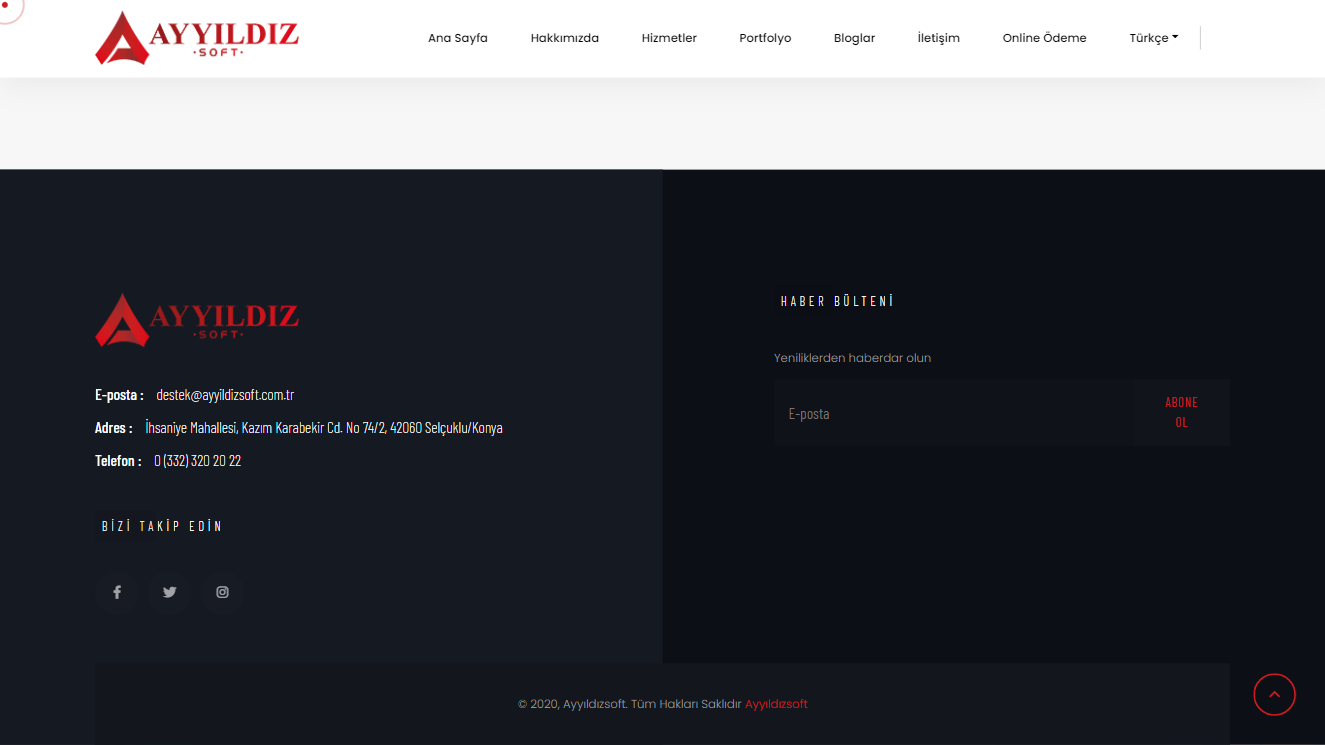The height and width of the screenshot is (745, 1325).
Task: Open the Hakkımızda menu item
Action: tap(564, 38)
